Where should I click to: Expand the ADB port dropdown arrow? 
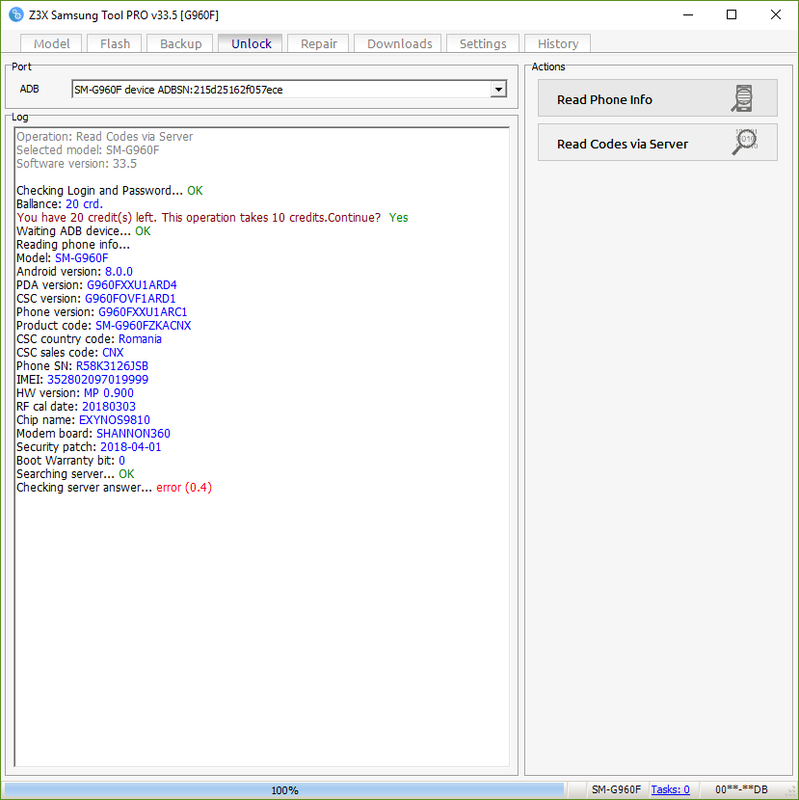click(x=498, y=89)
